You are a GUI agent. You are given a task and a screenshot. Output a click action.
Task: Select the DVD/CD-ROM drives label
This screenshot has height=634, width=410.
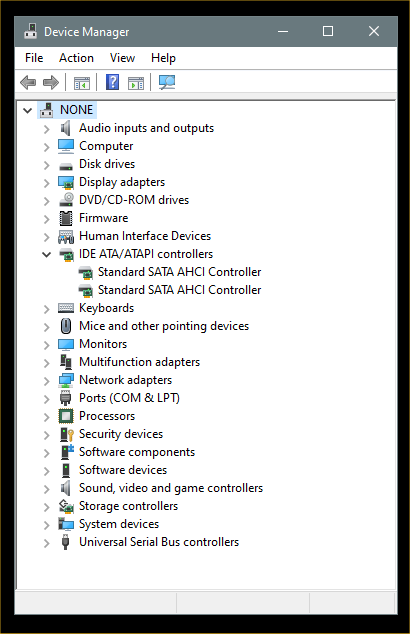point(134,200)
